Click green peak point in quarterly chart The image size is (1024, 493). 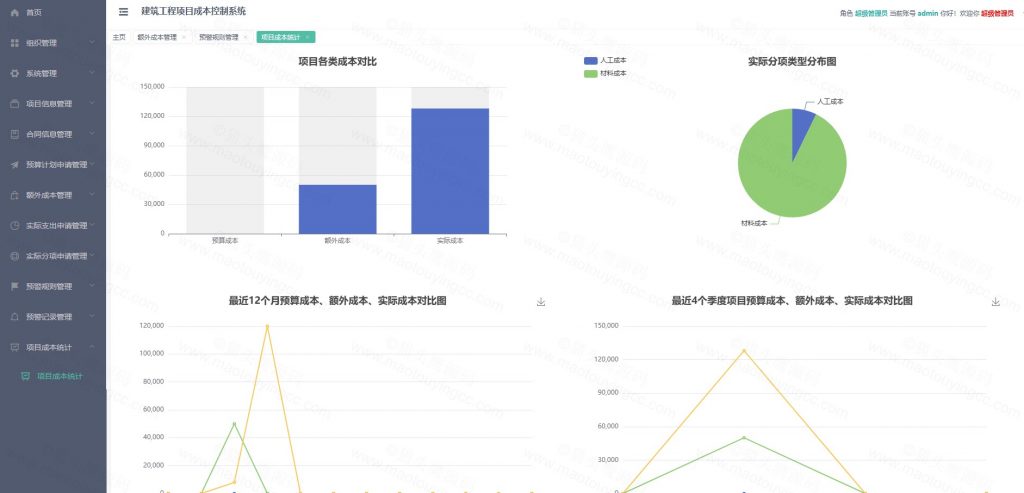click(x=744, y=437)
